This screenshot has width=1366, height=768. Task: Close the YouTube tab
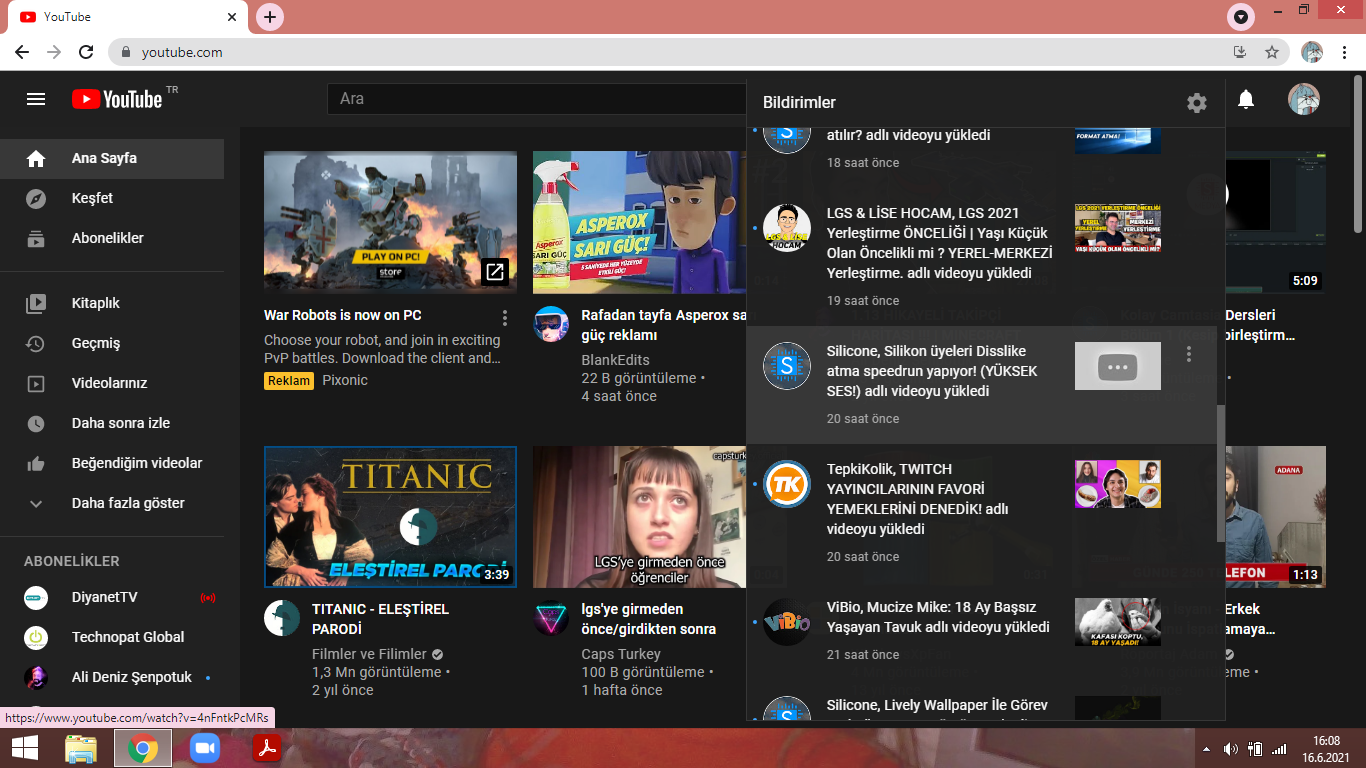pyautogui.click(x=232, y=17)
